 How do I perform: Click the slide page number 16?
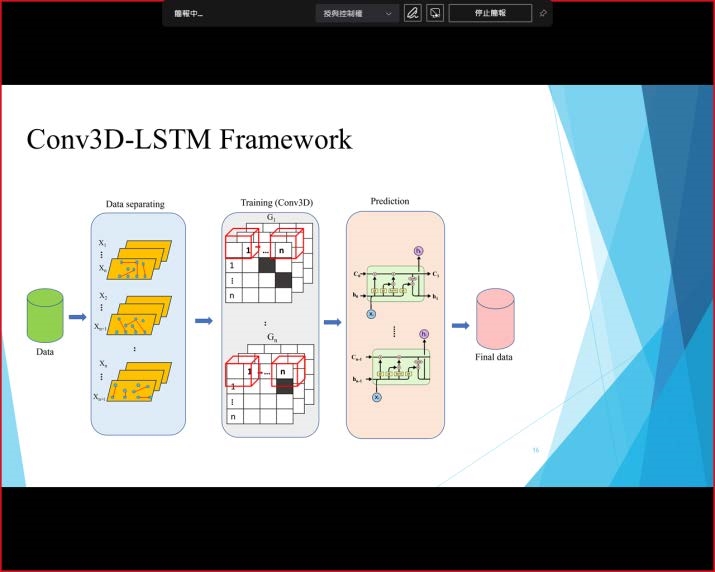point(536,451)
